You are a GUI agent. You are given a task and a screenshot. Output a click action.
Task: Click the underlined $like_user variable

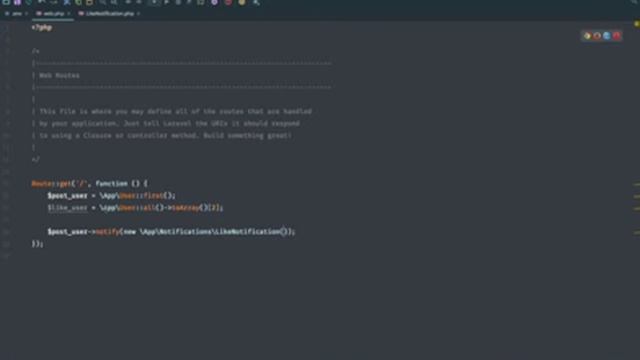67,208
